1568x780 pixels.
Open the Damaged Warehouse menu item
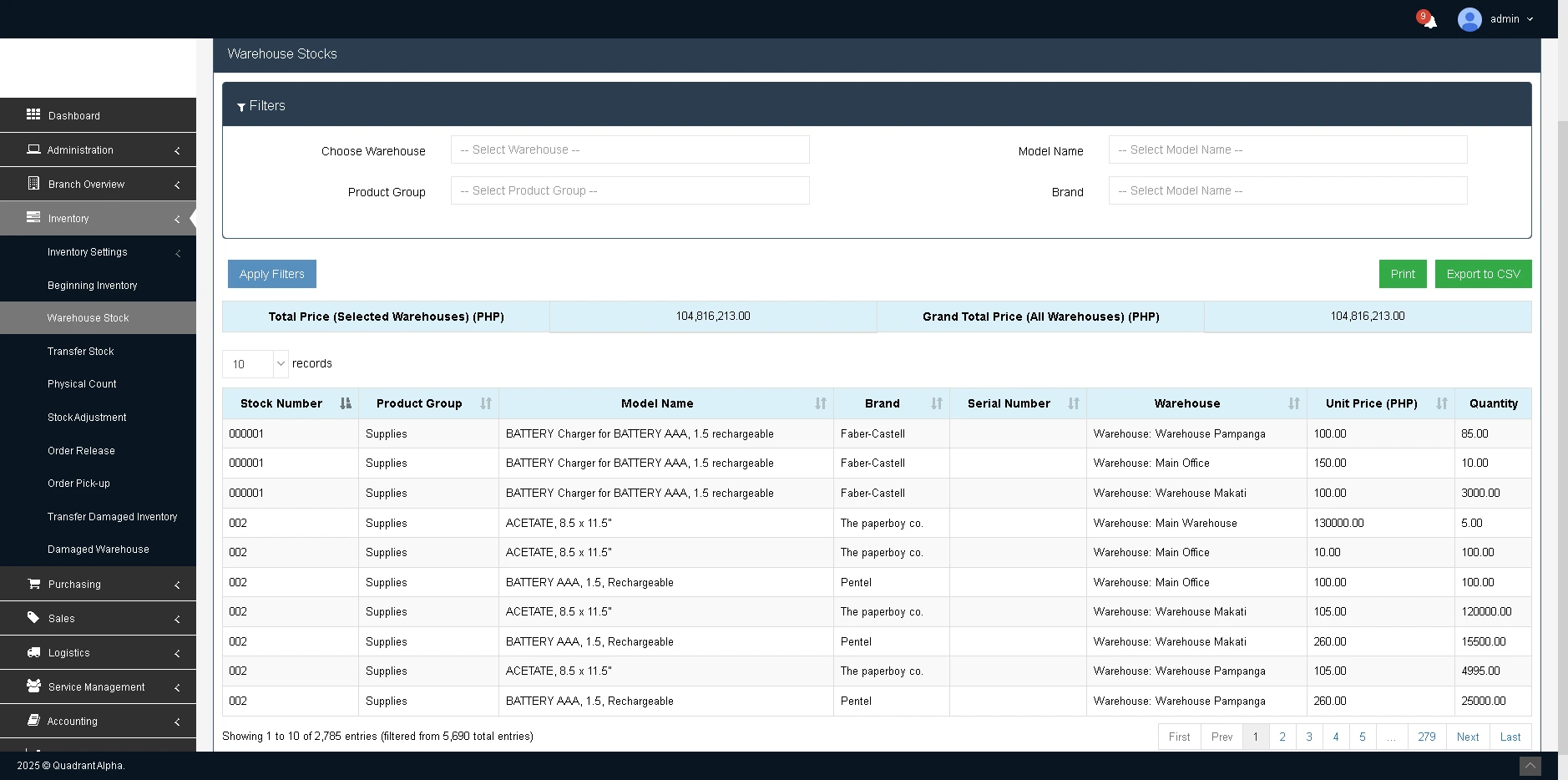(x=98, y=549)
